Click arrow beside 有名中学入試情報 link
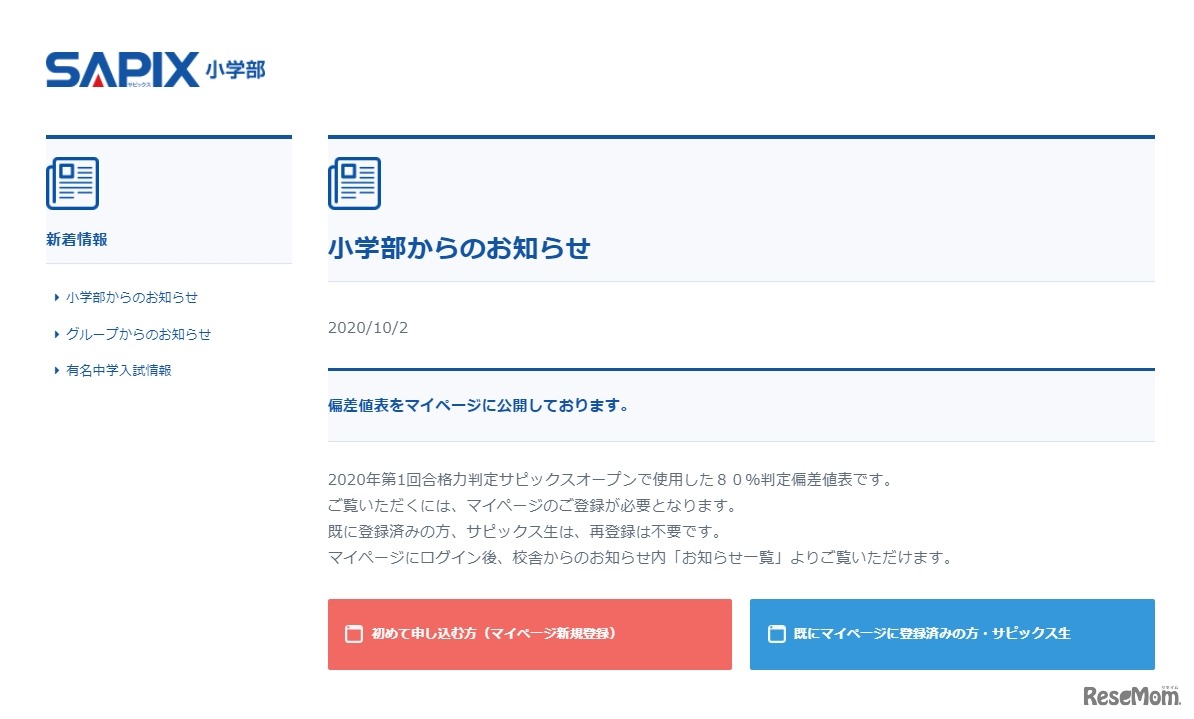 (x=57, y=370)
